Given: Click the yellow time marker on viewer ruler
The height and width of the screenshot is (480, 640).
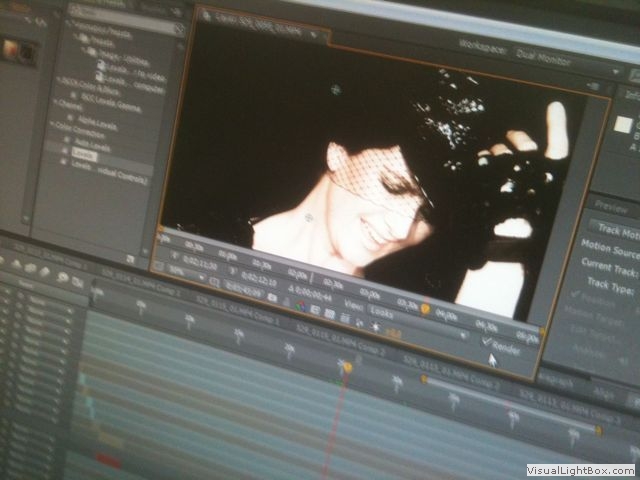Looking at the screenshot, I should (424, 310).
